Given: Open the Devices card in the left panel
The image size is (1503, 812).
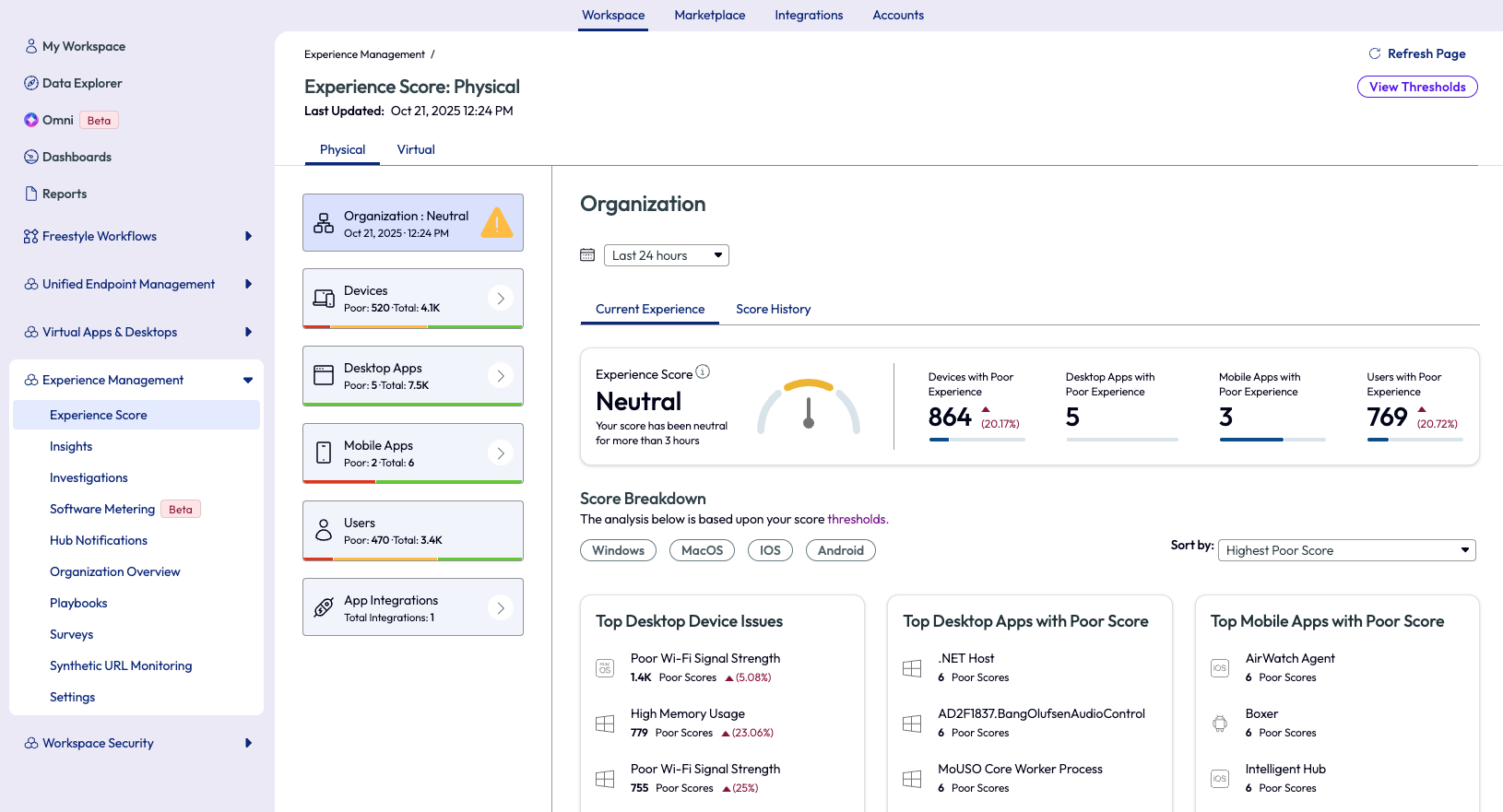Looking at the screenshot, I should pyautogui.click(x=412, y=298).
